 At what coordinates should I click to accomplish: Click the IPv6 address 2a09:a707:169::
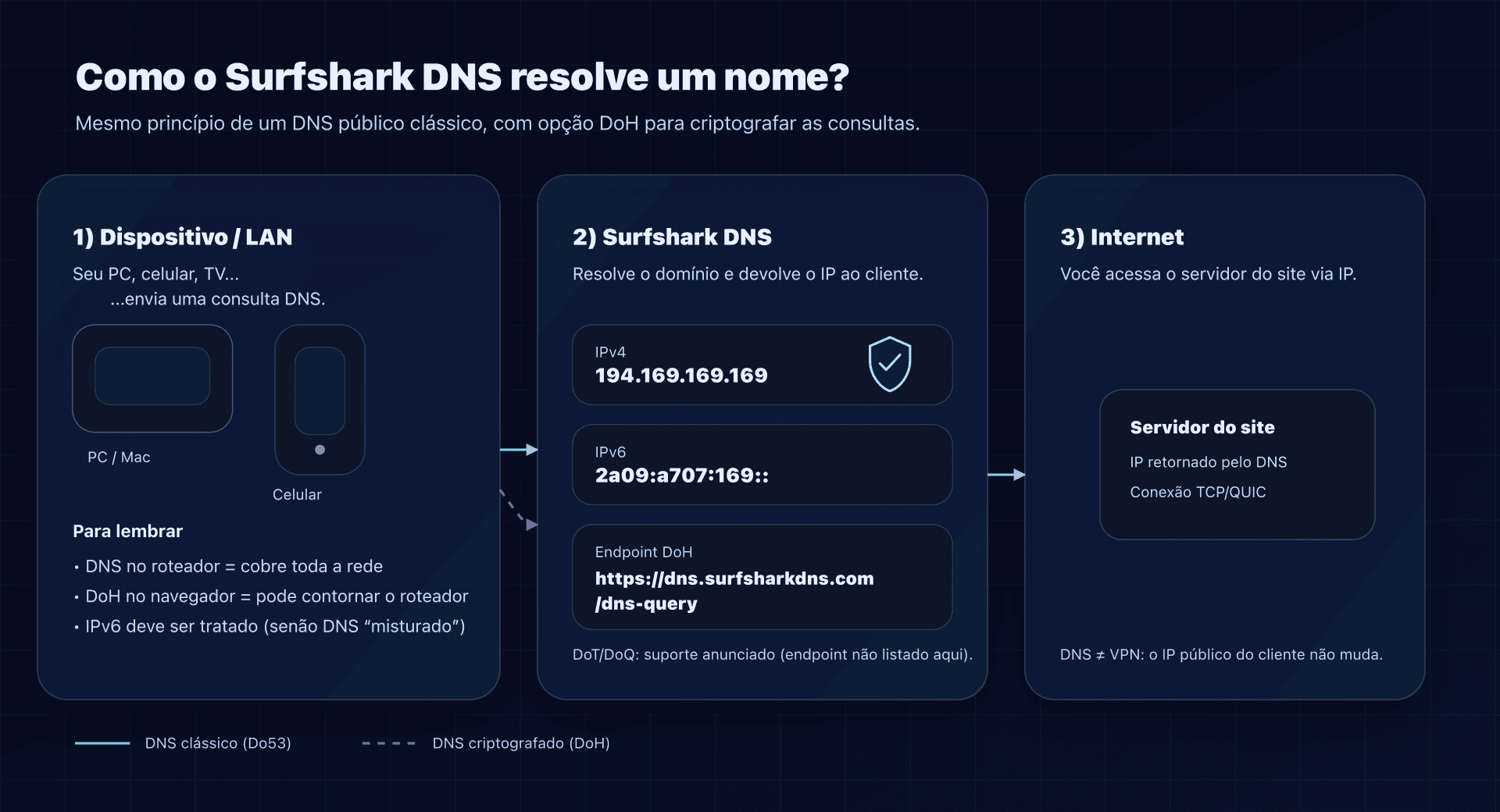point(683,475)
